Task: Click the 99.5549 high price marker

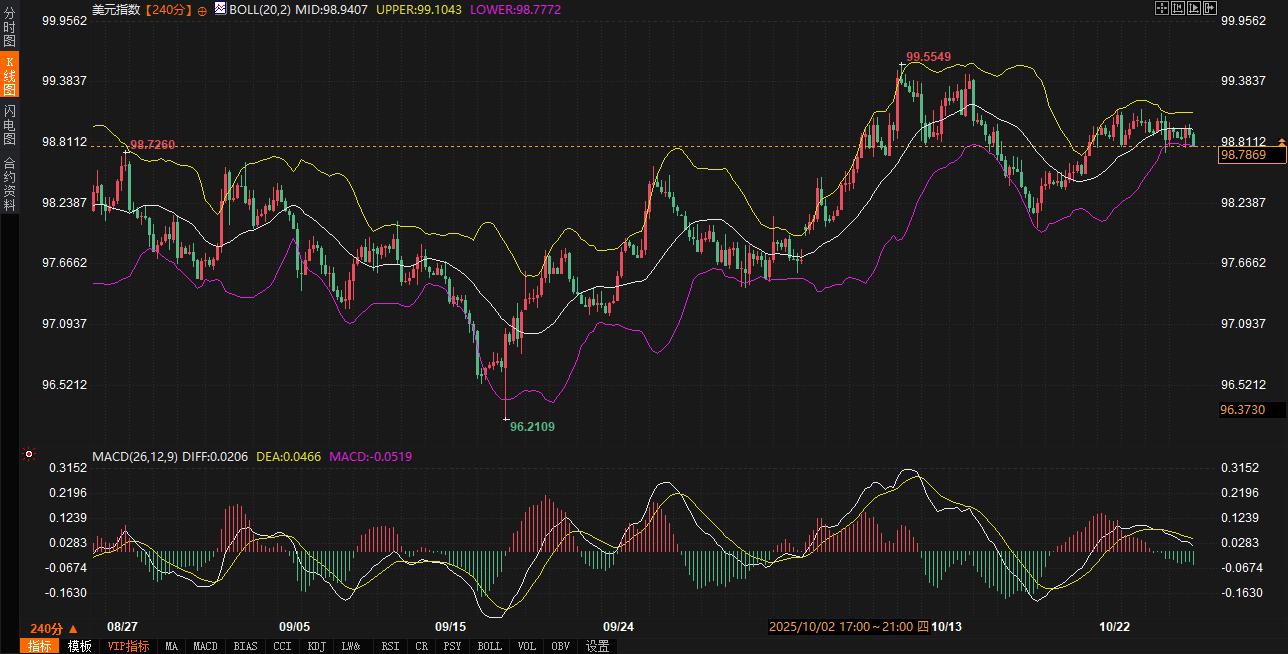Action: point(927,57)
